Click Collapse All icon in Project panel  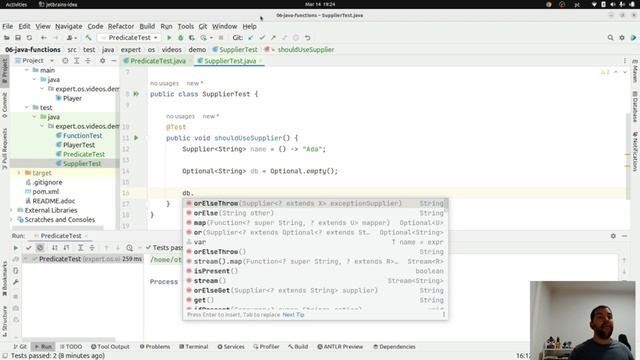(x=88, y=60)
